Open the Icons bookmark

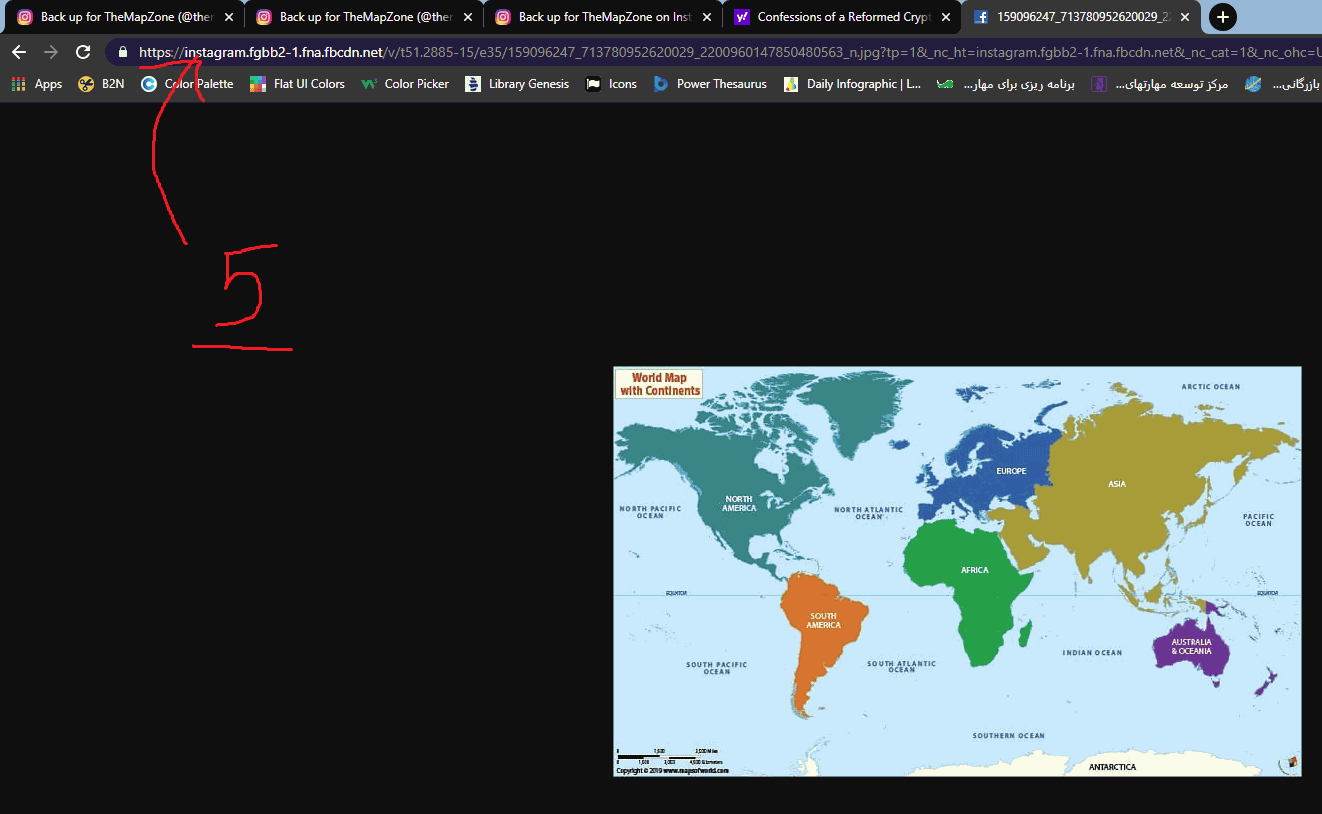611,84
